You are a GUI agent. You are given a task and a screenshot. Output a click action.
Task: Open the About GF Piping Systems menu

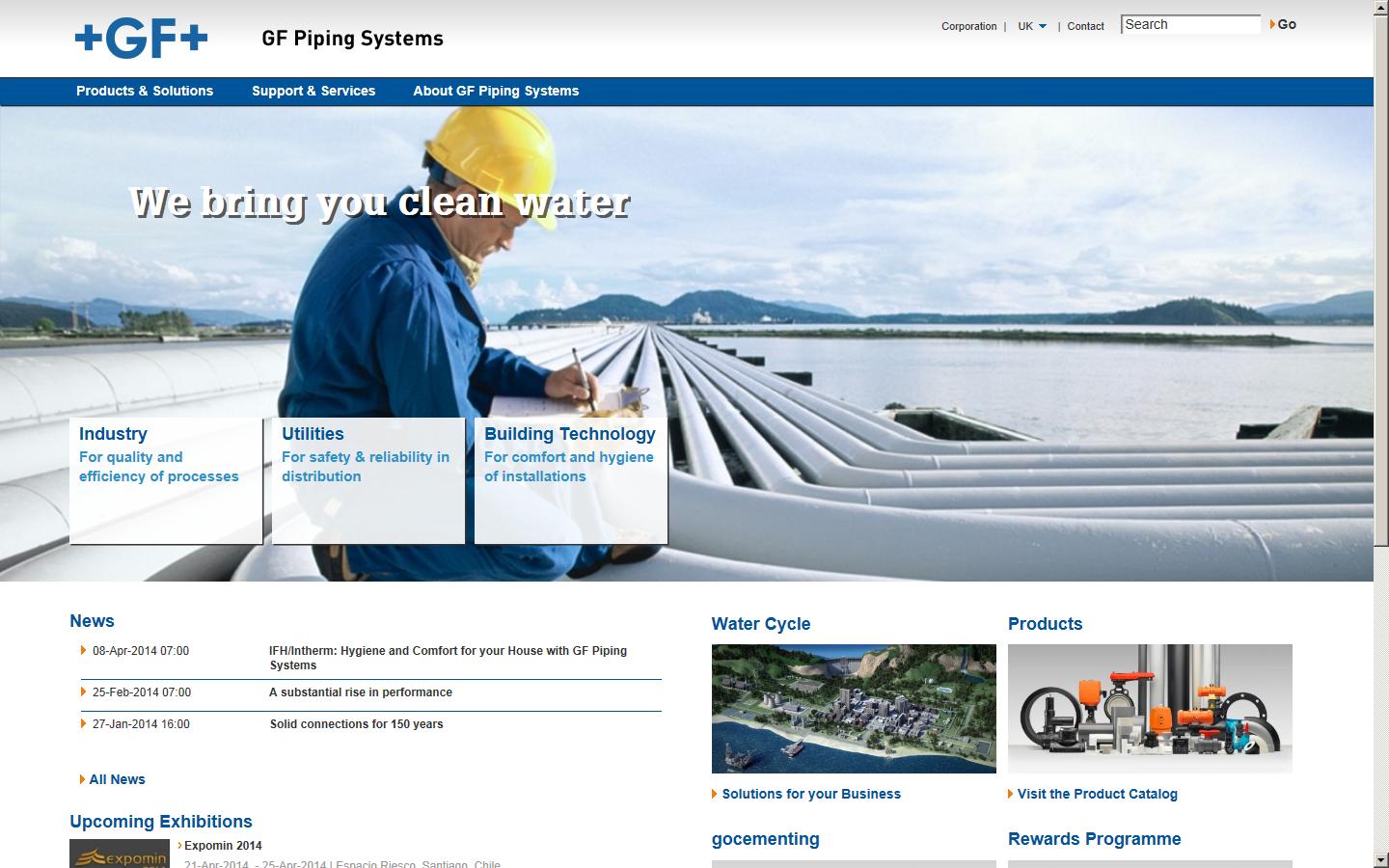[x=496, y=91]
